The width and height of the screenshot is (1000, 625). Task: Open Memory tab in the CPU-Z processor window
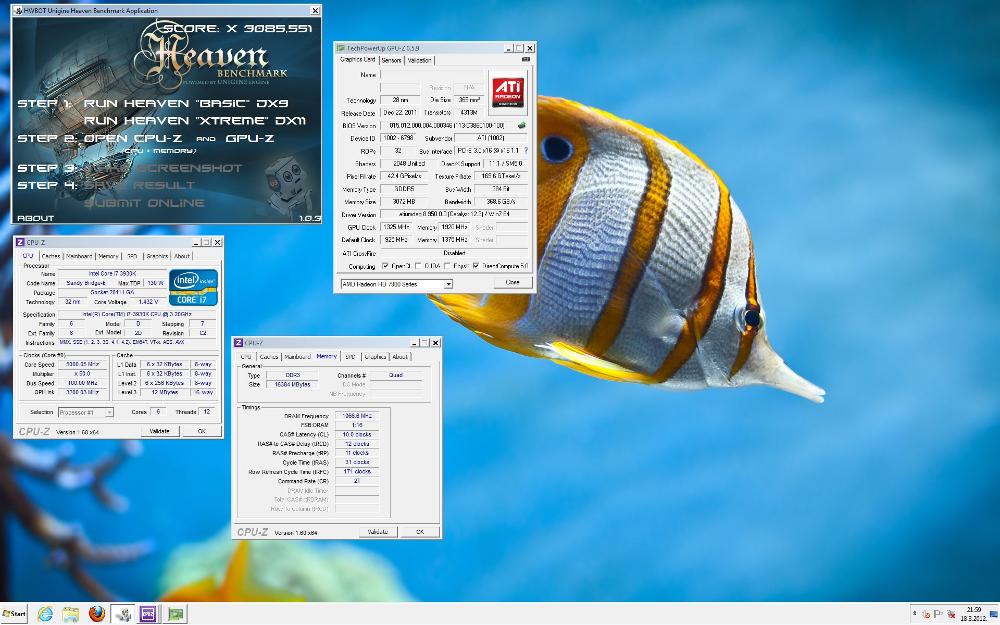(x=108, y=256)
